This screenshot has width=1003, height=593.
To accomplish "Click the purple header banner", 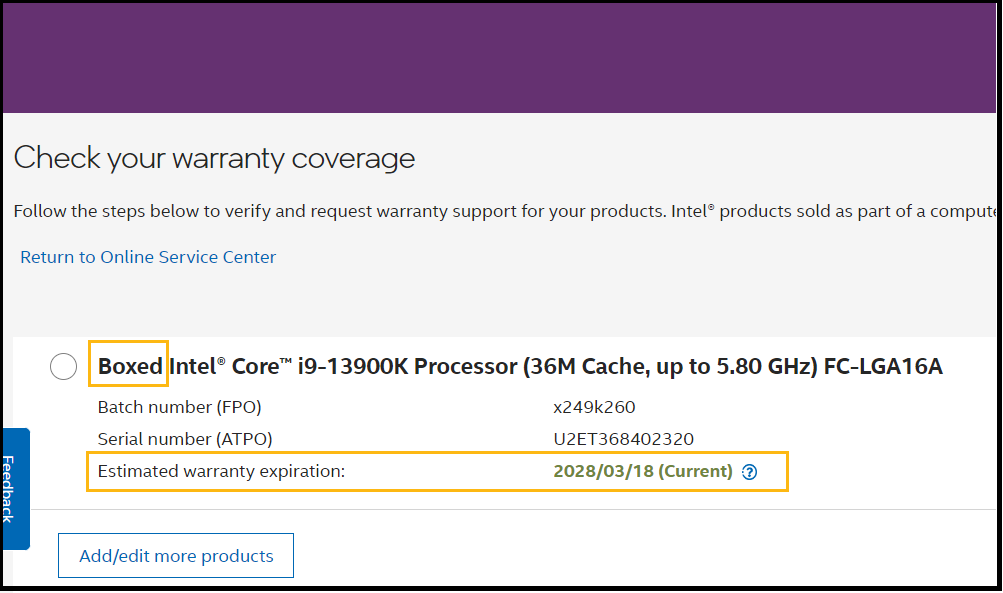I will point(500,57).
